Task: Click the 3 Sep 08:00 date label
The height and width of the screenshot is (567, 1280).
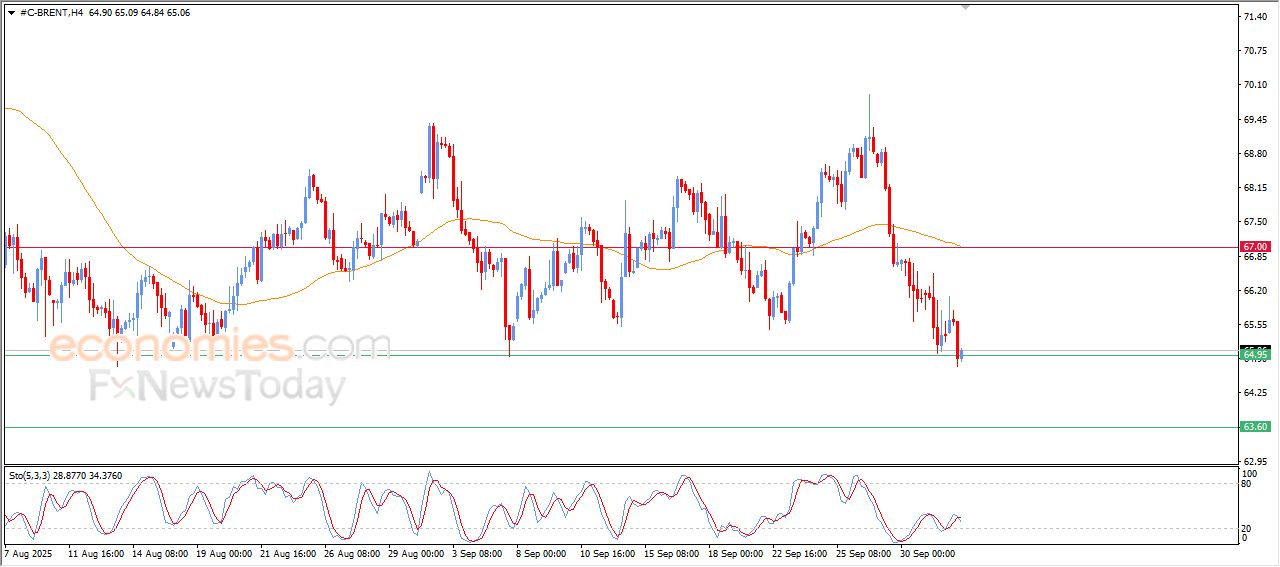Action: [476, 552]
